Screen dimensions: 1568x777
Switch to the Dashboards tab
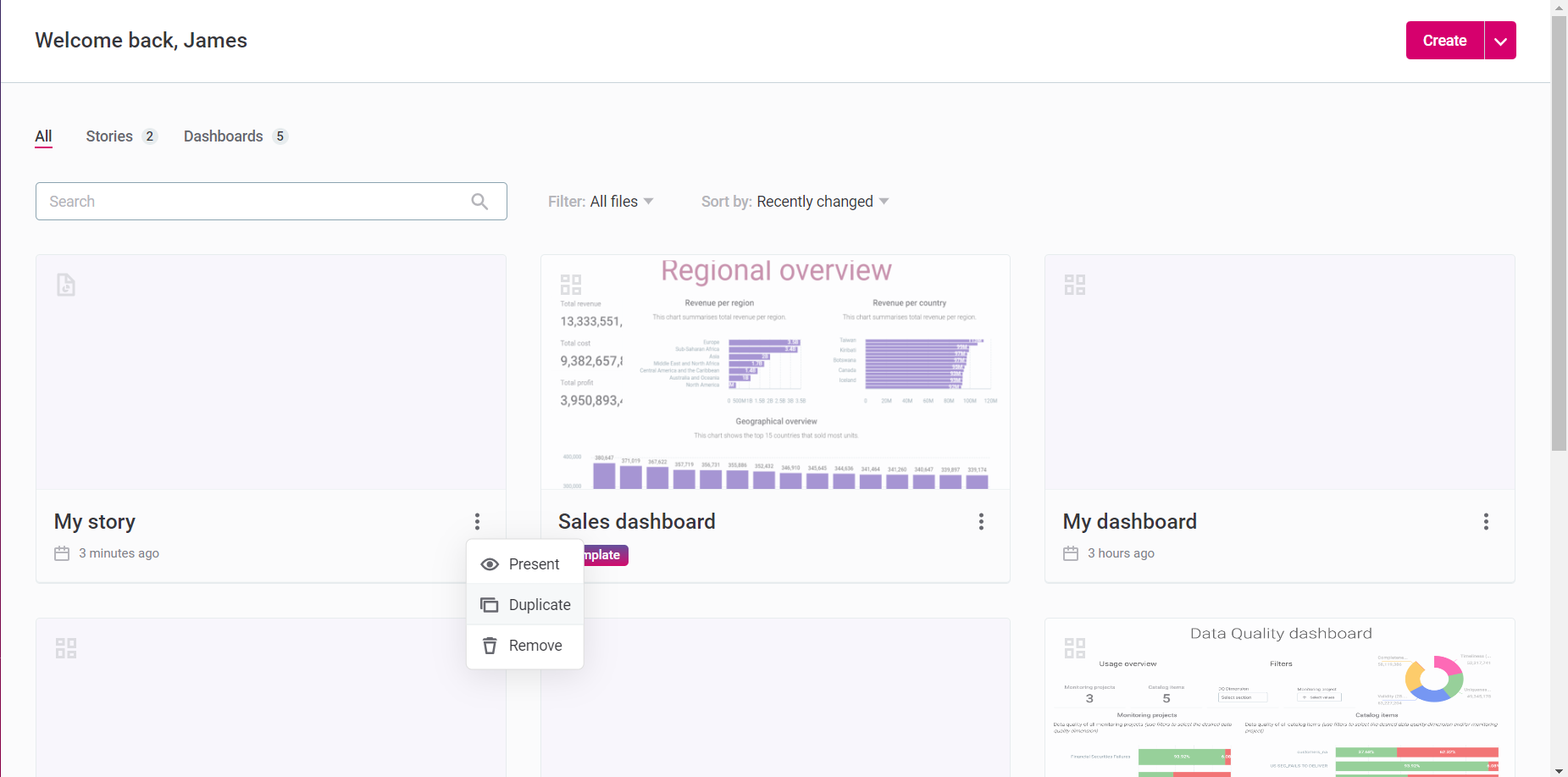click(224, 136)
